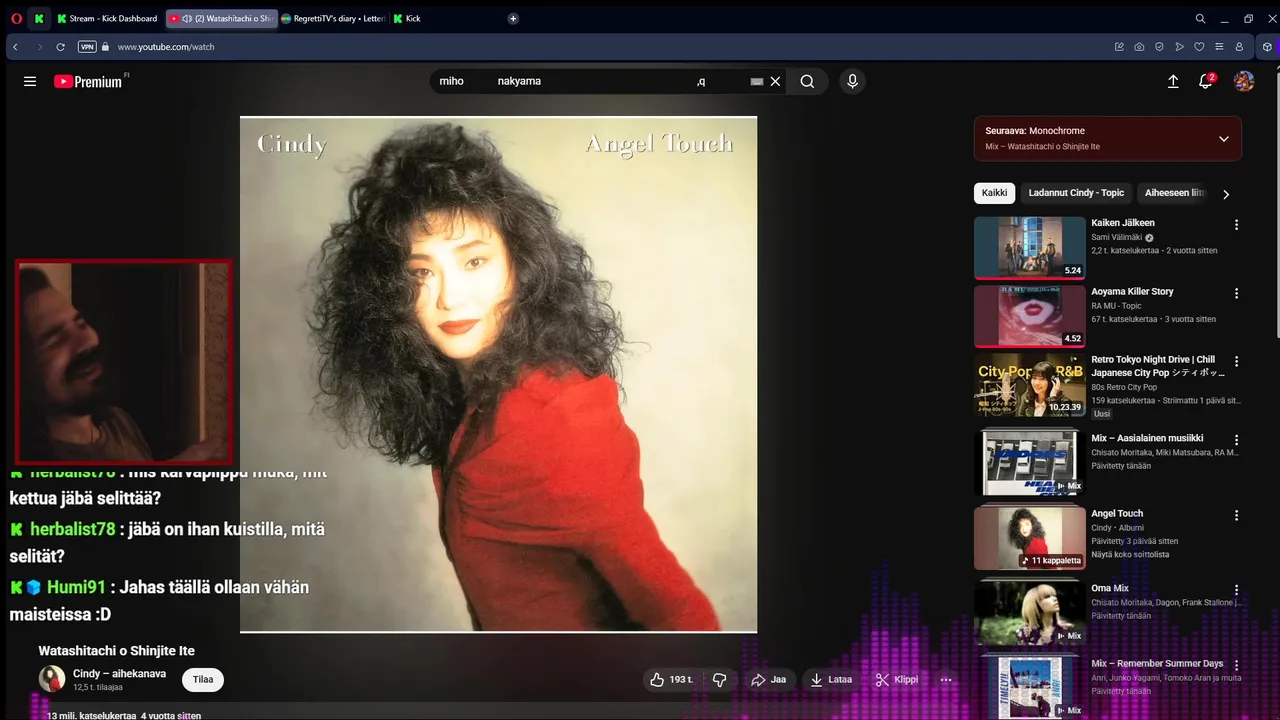Open the Opera player arrow icon

1179,47
